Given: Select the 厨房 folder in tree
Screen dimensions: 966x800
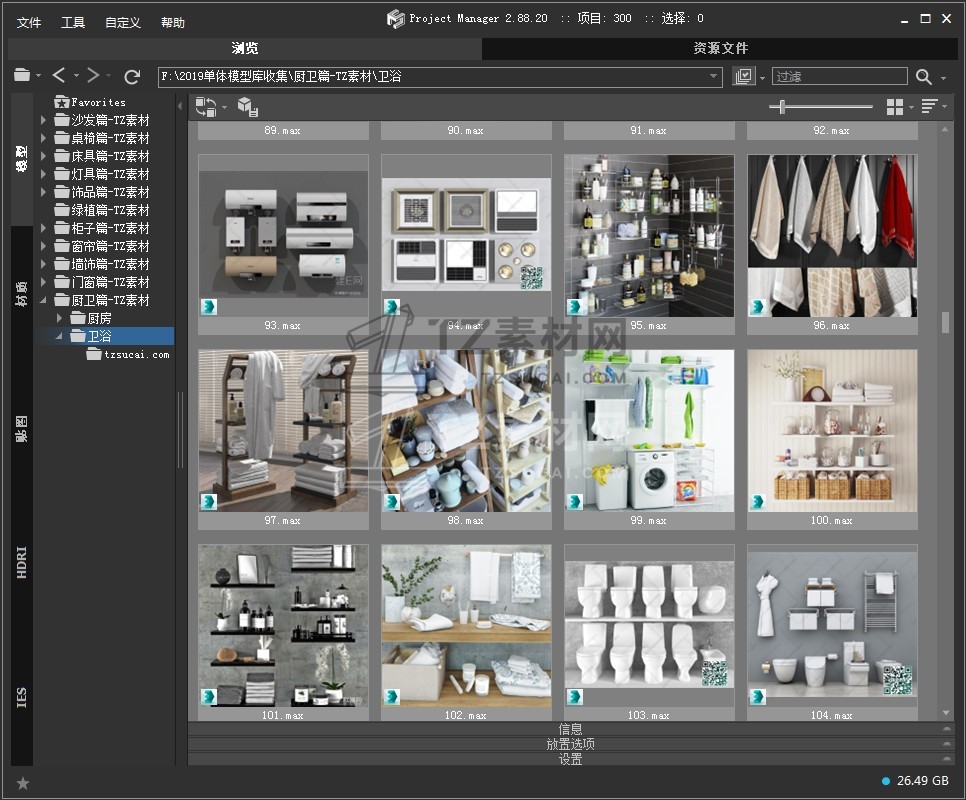Looking at the screenshot, I should 100,318.
